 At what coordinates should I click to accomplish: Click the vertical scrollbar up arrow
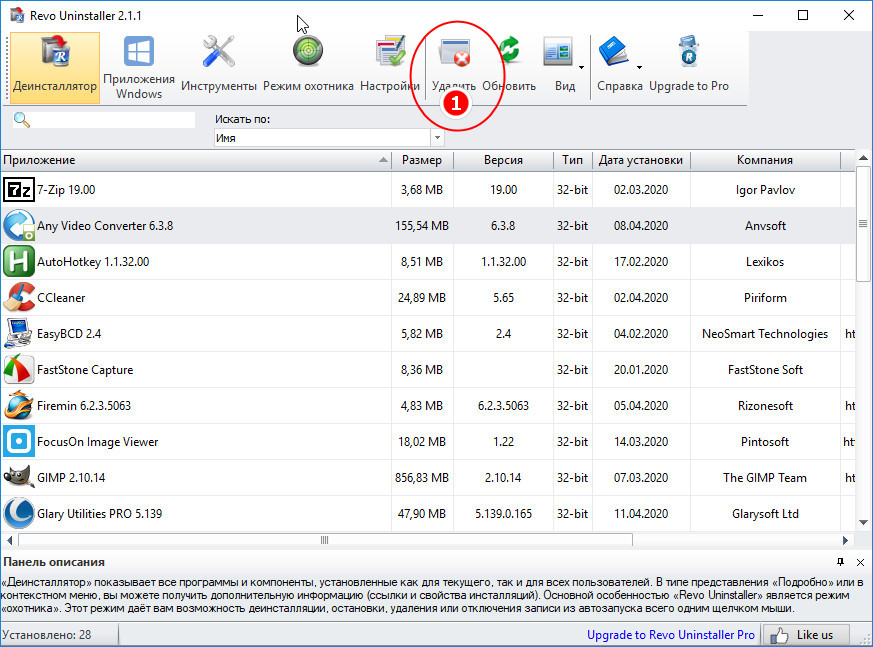864,158
